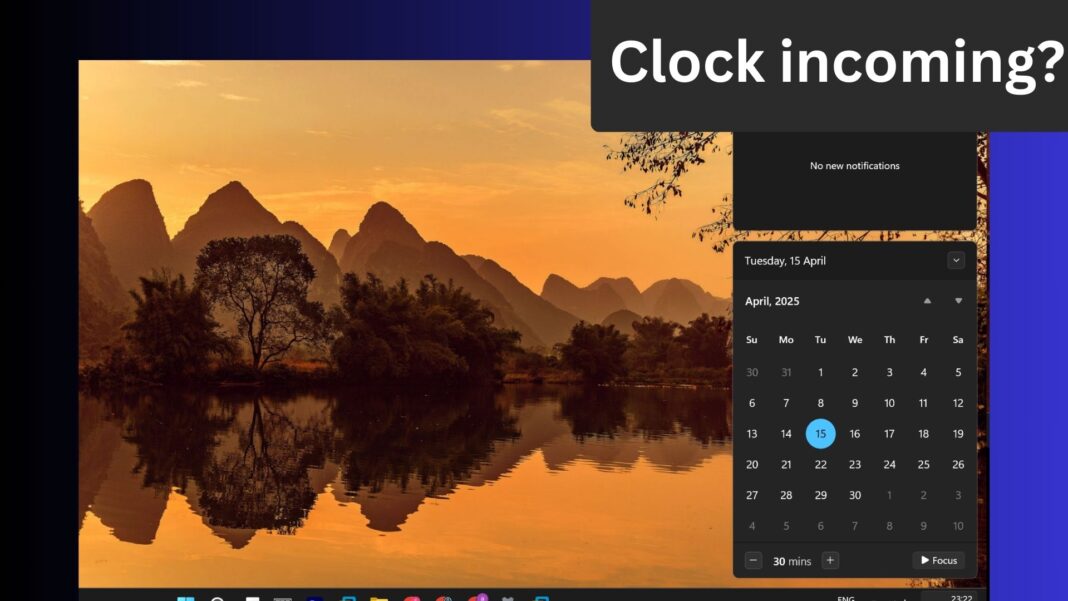Select April 22 on the calendar
The width and height of the screenshot is (1068, 601).
pyautogui.click(x=820, y=464)
